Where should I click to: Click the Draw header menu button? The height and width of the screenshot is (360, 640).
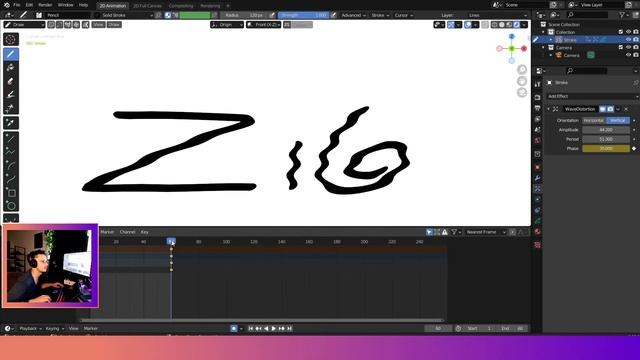tap(114, 25)
